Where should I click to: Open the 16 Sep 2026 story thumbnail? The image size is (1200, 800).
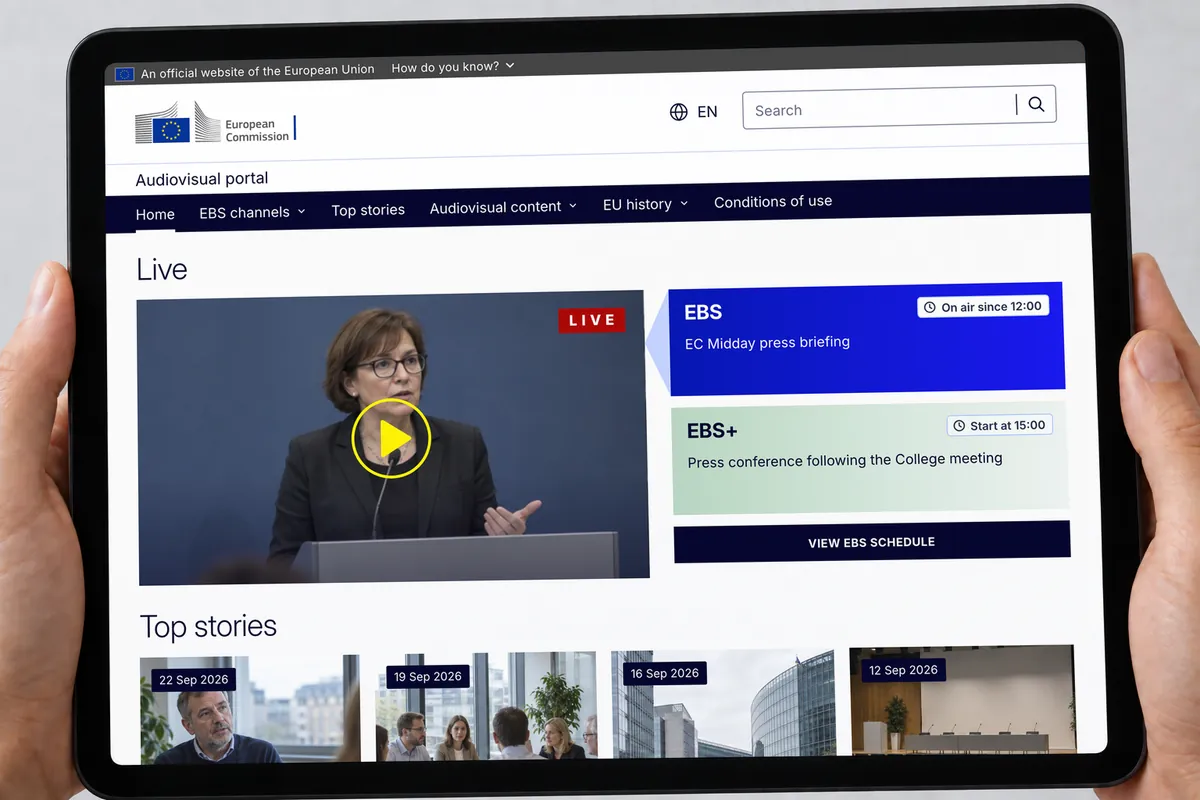[x=723, y=703]
